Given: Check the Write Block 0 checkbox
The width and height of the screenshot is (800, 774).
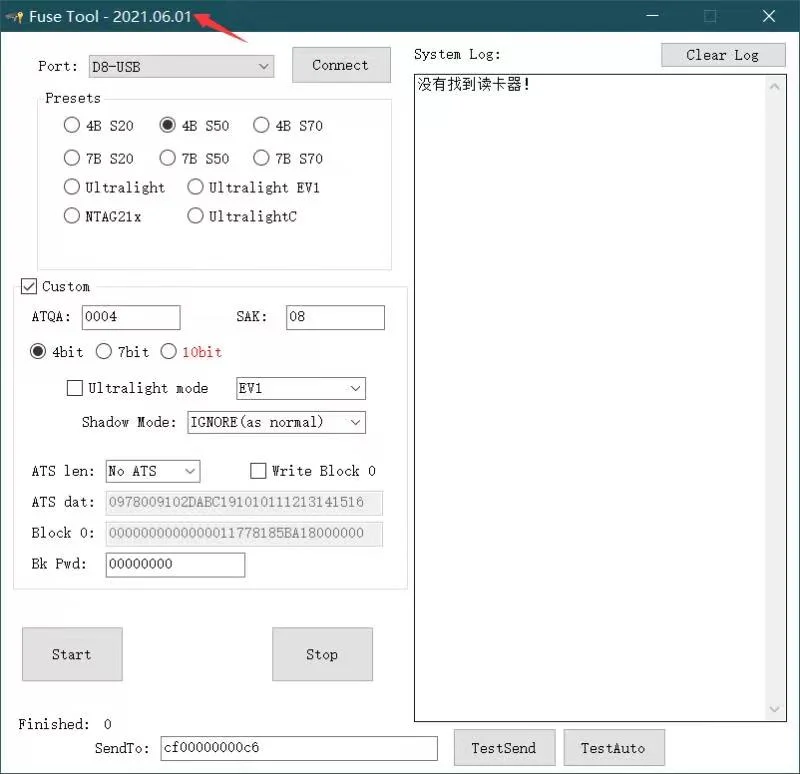Looking at the screenshot, I should (x=258, y=471).
